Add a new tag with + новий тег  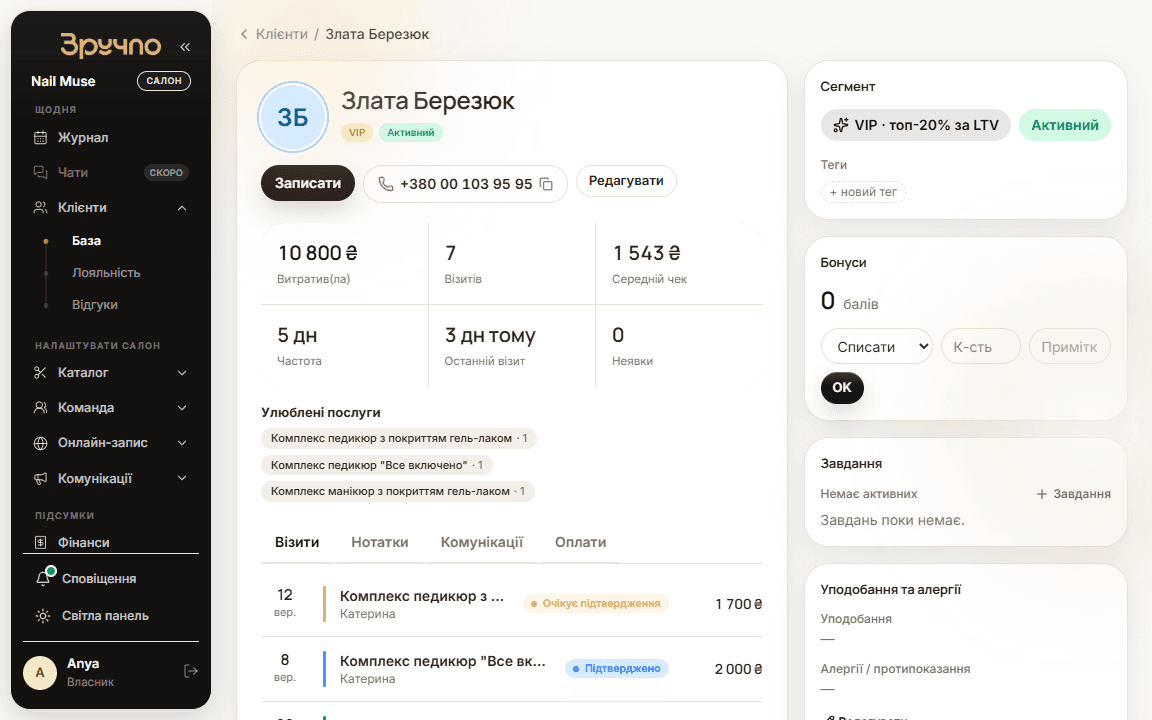point(863,192)
